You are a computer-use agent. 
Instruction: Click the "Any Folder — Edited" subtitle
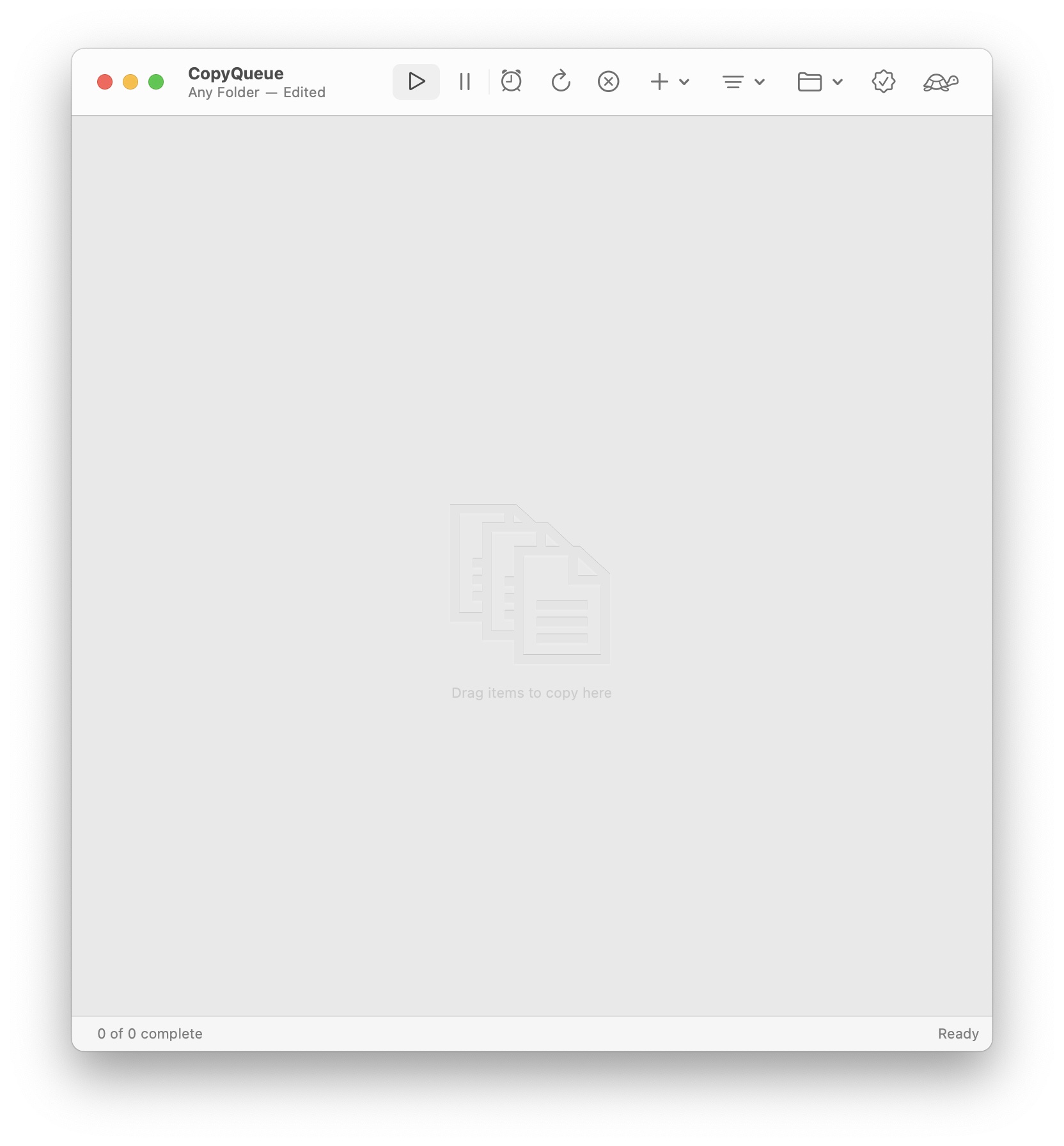point(256,93)
